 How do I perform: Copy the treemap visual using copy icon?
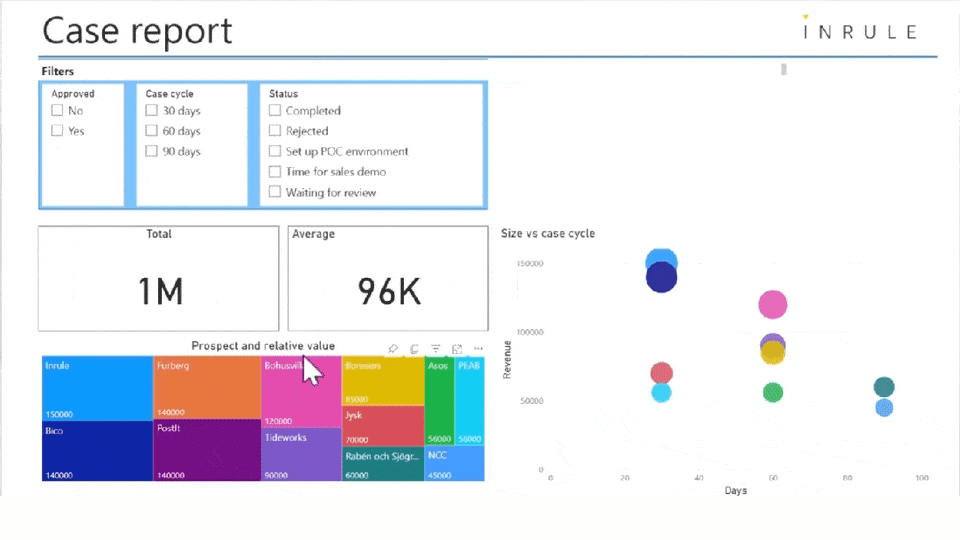(414, 348)
